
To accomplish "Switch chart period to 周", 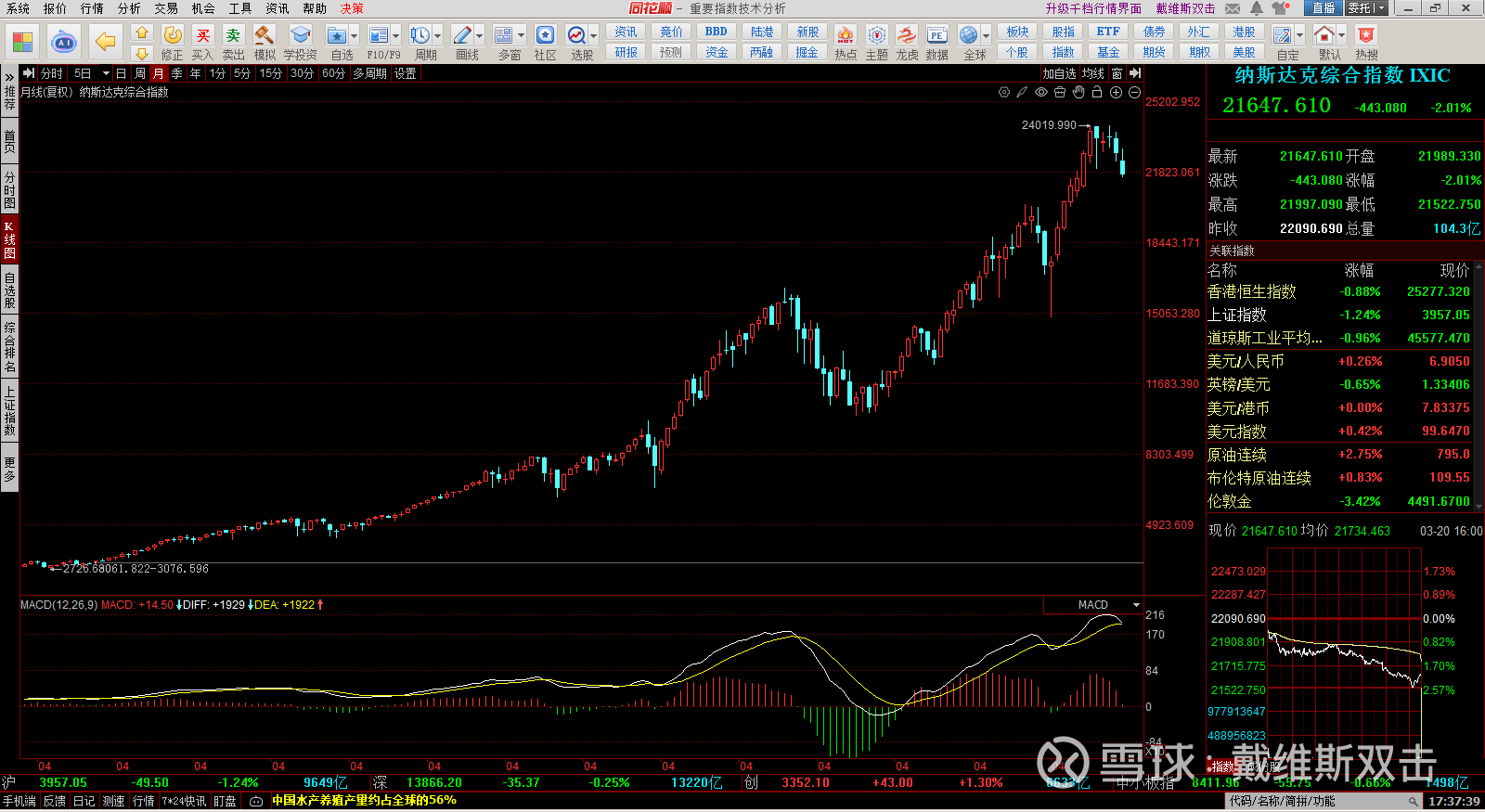I will (x=139, y=73).
